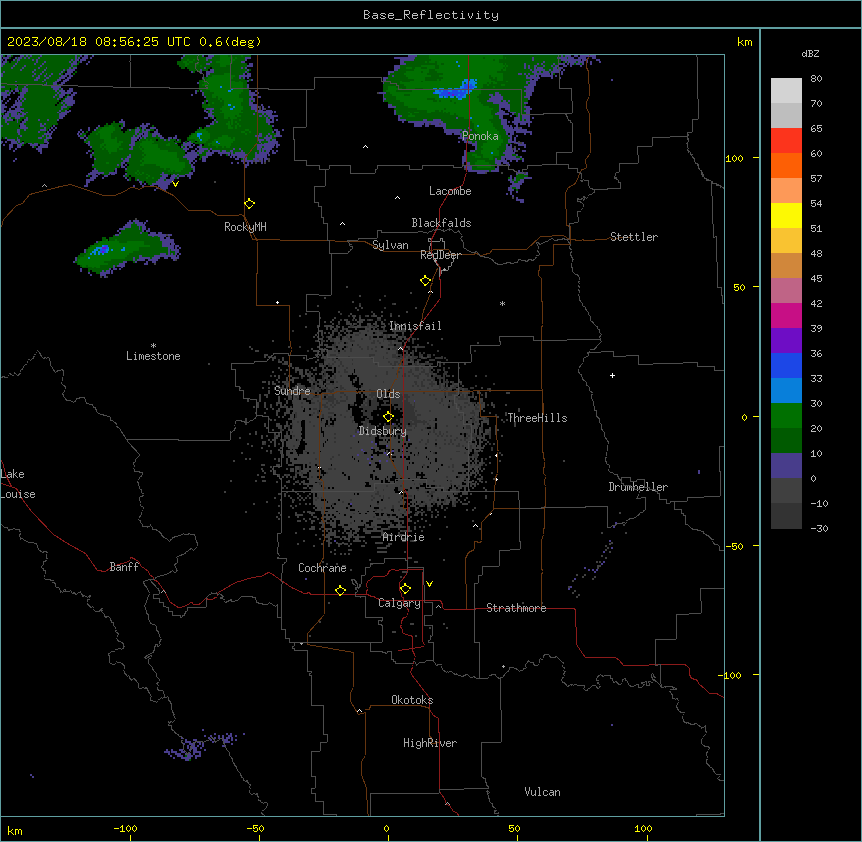
Task: Select the yellow diamond marker below Cochrane
Action: click(340, 590)
